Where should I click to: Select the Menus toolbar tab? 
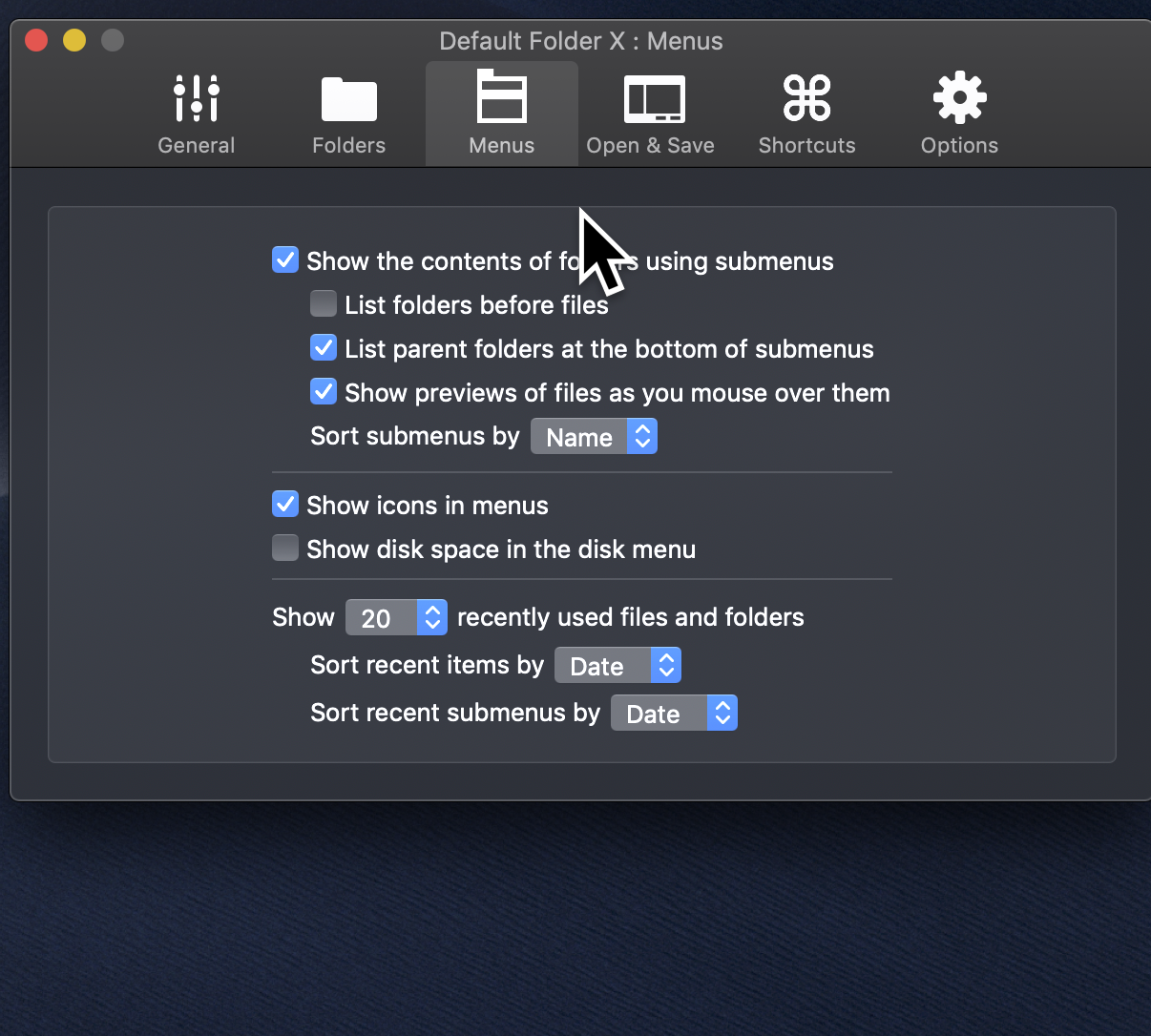(502, 114)
